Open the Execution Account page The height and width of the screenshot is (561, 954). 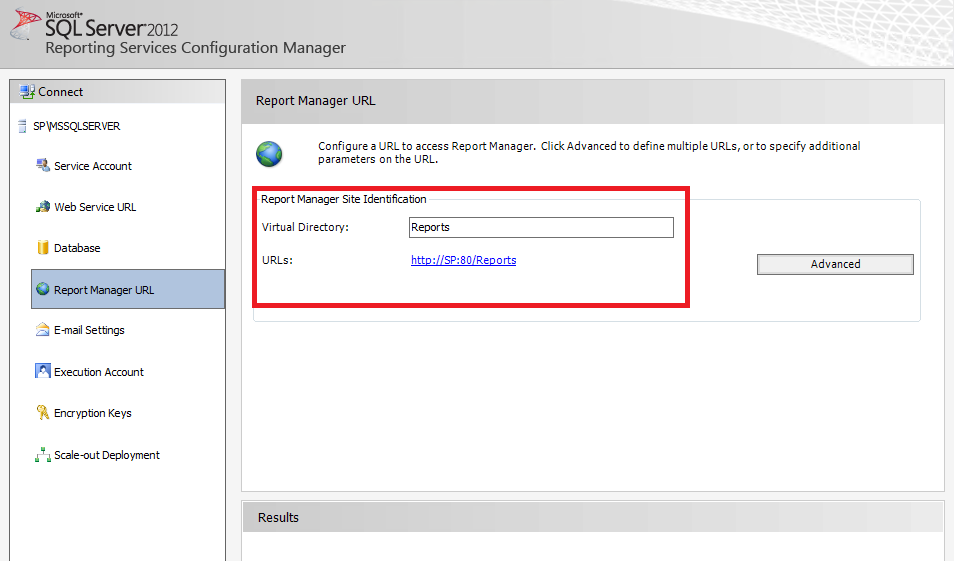tap(99, 372)
